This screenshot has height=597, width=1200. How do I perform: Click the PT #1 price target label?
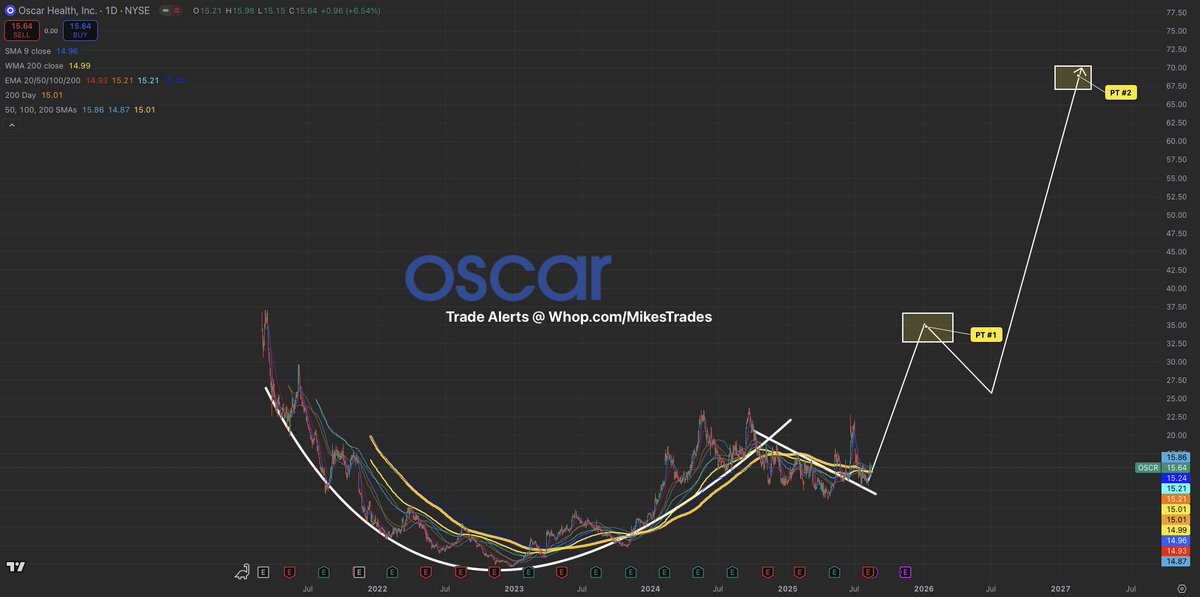[x=985, y=334]
